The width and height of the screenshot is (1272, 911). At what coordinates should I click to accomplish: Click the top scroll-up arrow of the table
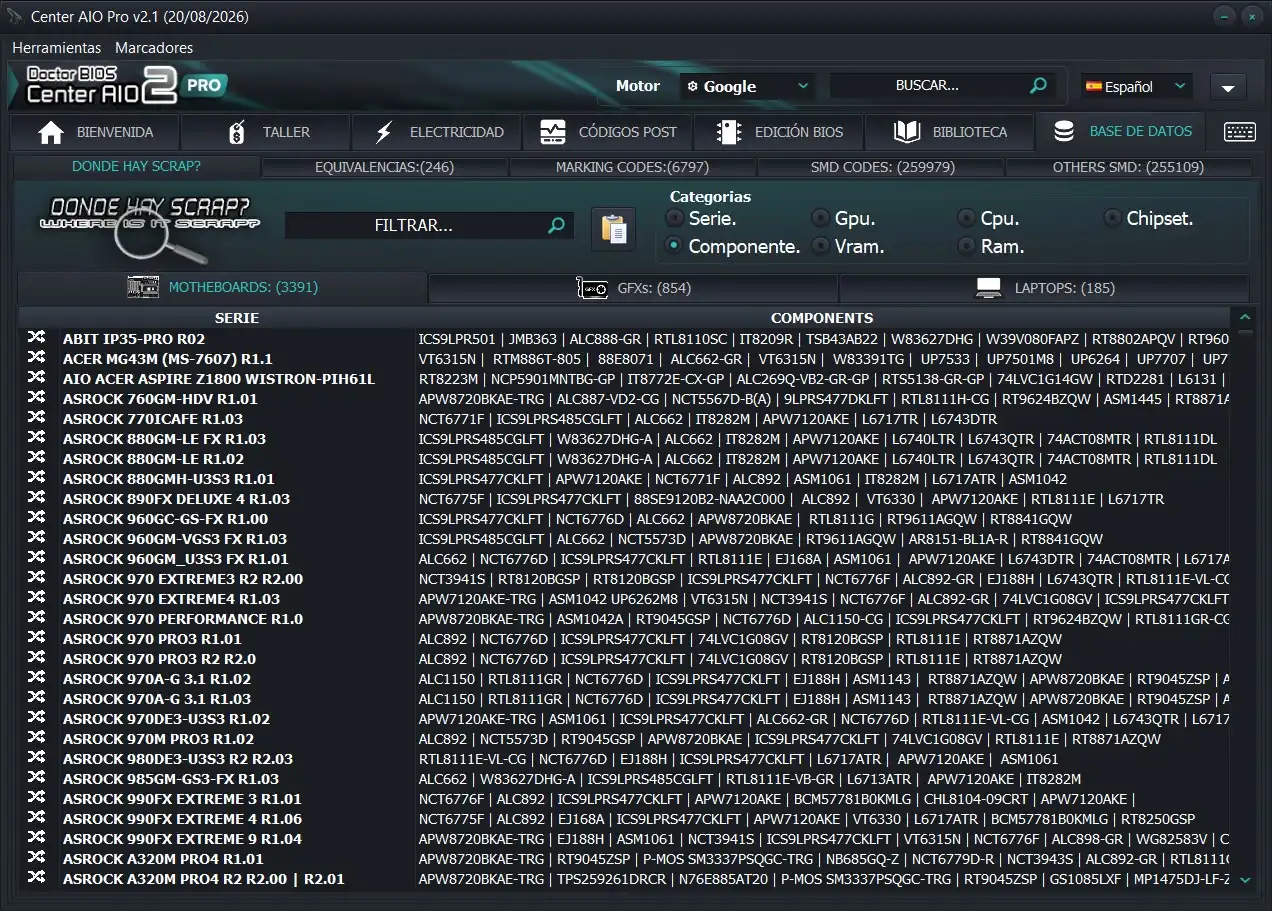pos(1245,317)
